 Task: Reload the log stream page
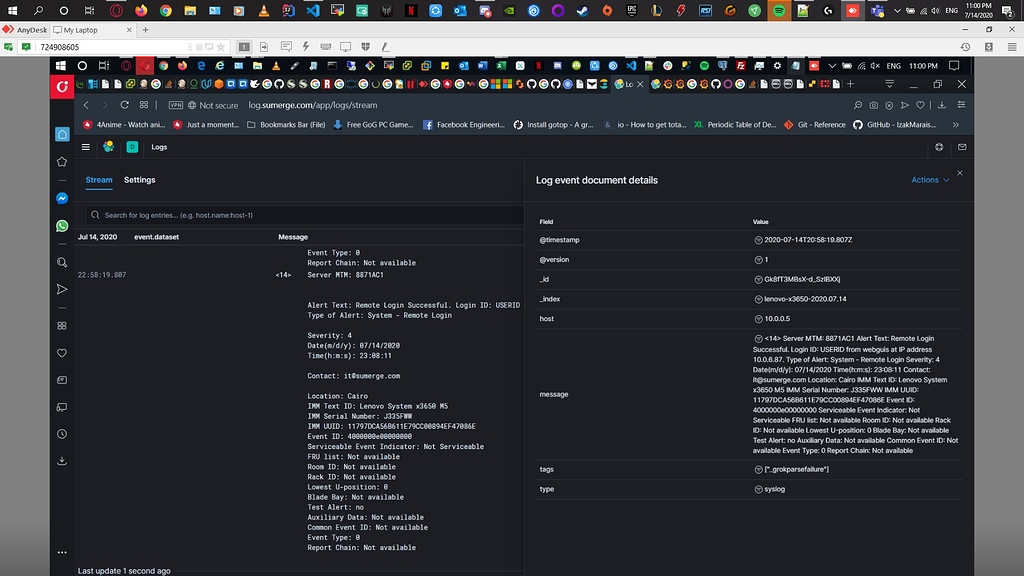123,104
